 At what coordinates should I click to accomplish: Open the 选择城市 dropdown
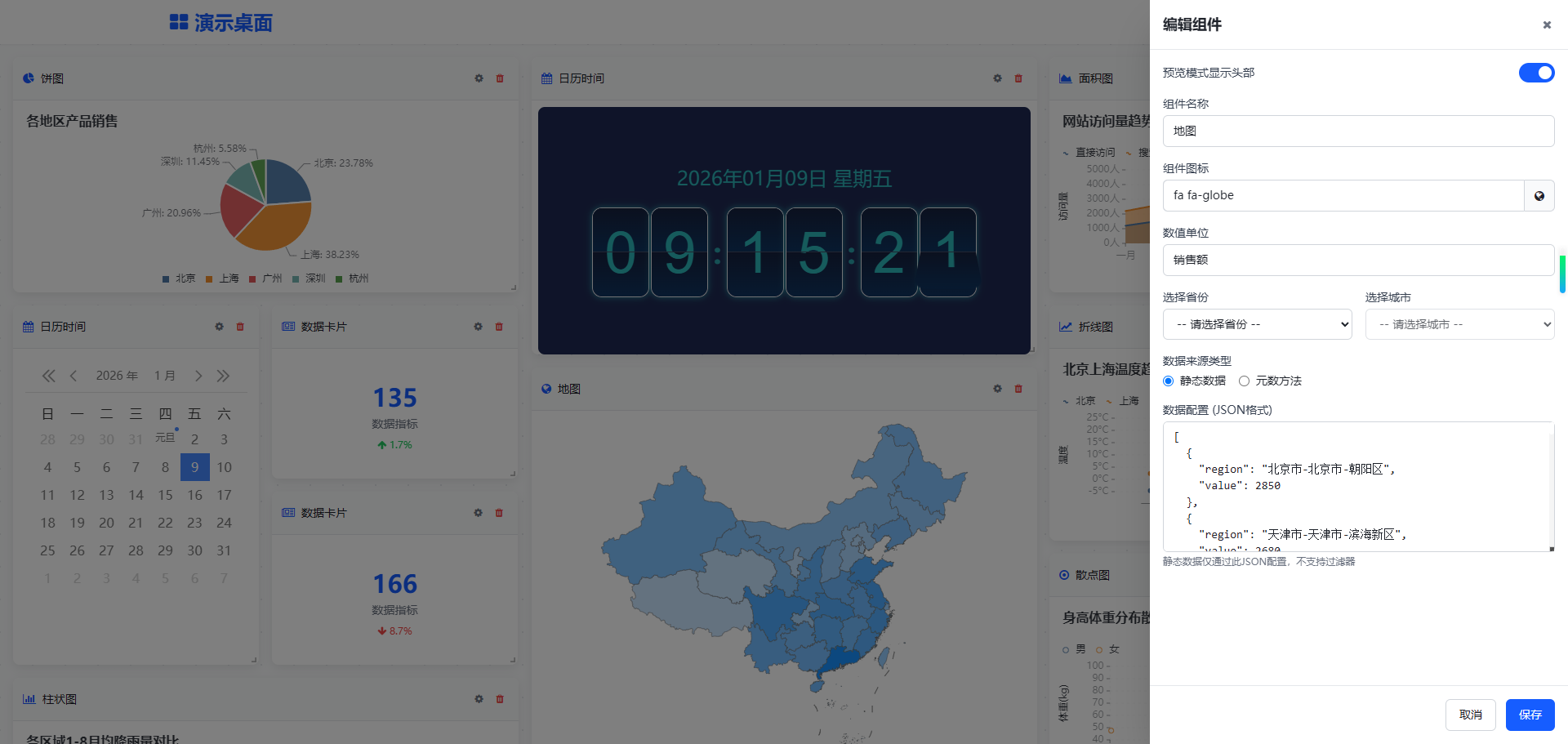1459,323
